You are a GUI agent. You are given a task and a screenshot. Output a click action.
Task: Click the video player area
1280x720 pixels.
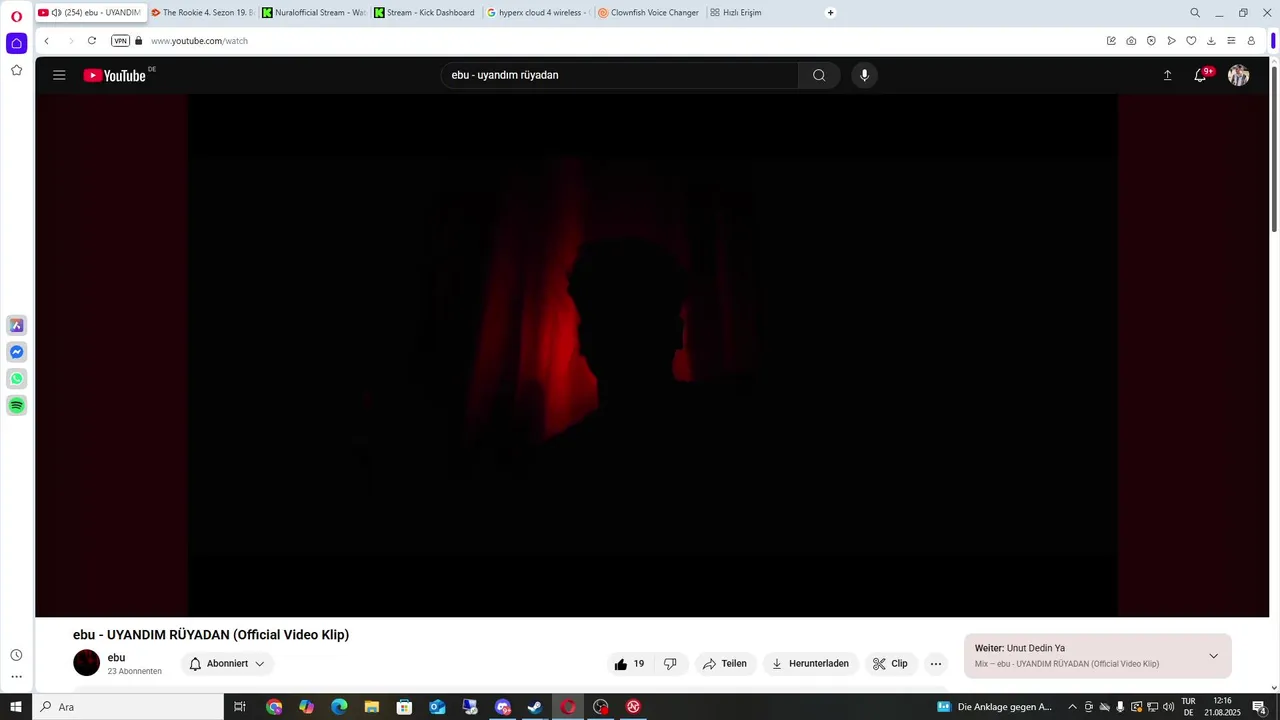652,355
